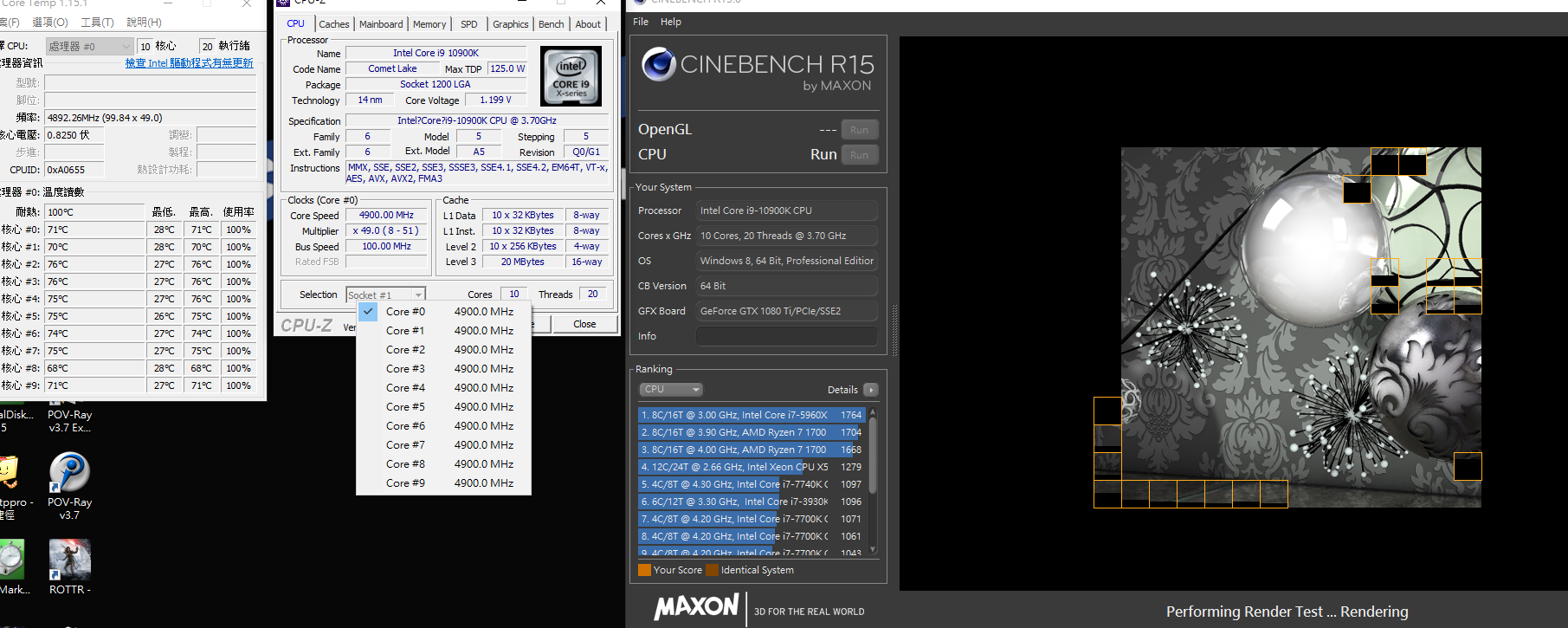The height and width of the screenshot is (628, 1568).
Task: Click the core #8 temperature 68°C cell
Action: pyautogui.click(x=95, y=368)
